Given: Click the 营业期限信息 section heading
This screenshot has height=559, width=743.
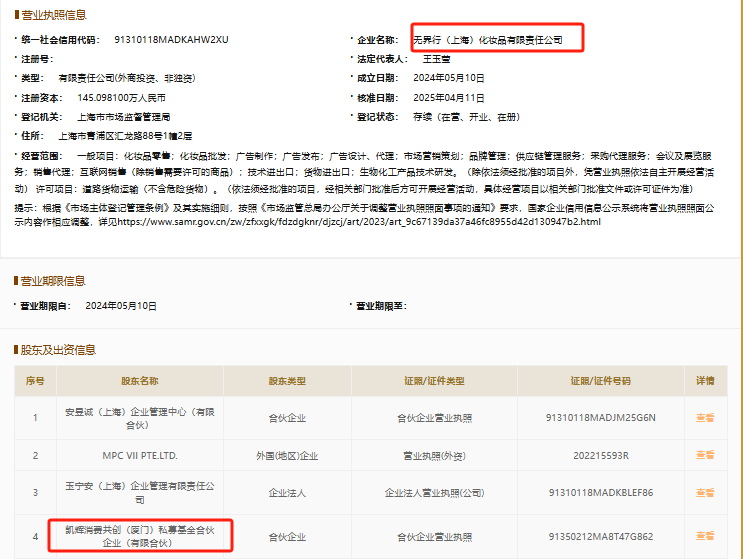Looking at the screenshot, I should [53, 281].
